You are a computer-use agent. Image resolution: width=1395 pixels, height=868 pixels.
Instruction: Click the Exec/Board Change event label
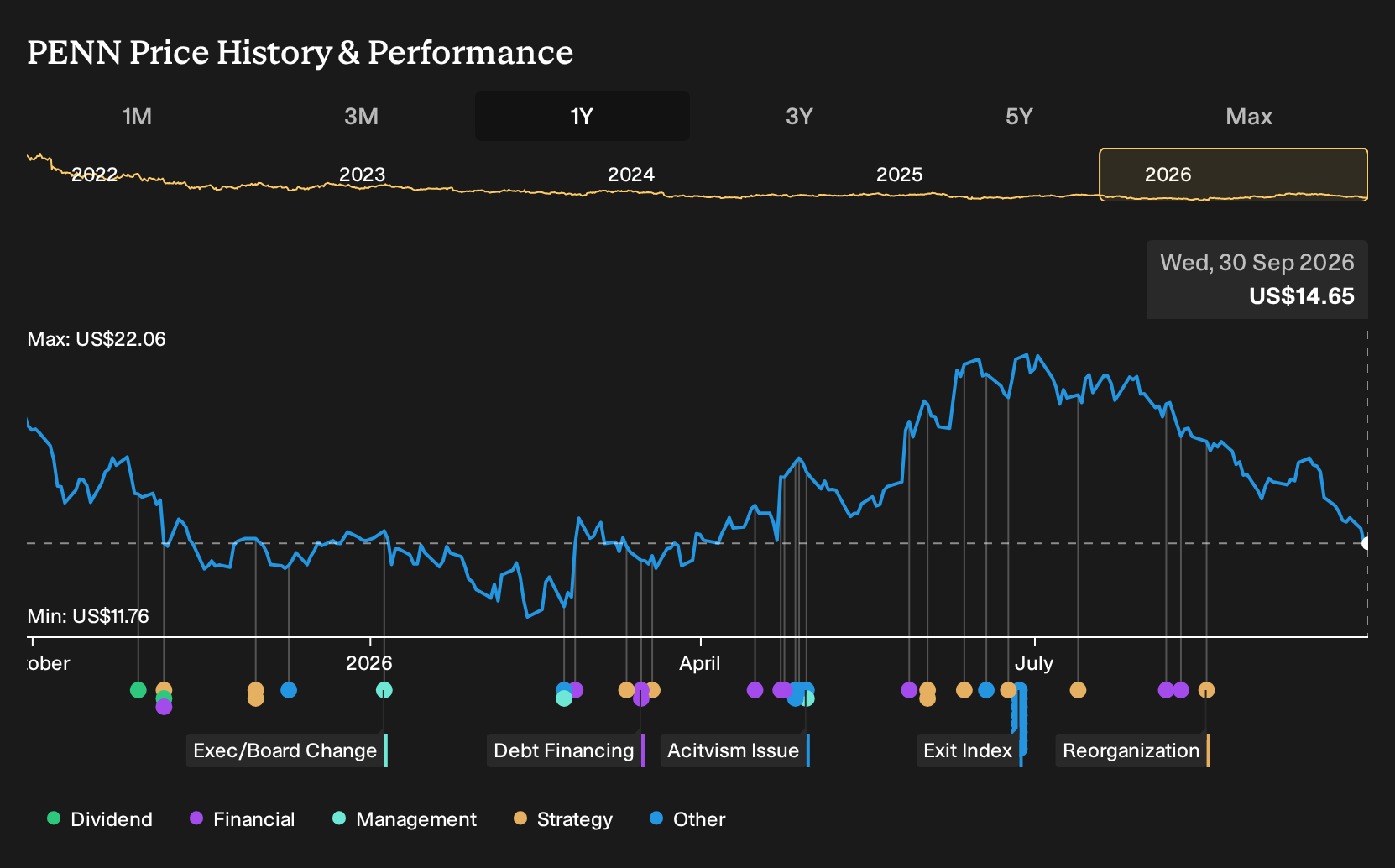(285, 750)
